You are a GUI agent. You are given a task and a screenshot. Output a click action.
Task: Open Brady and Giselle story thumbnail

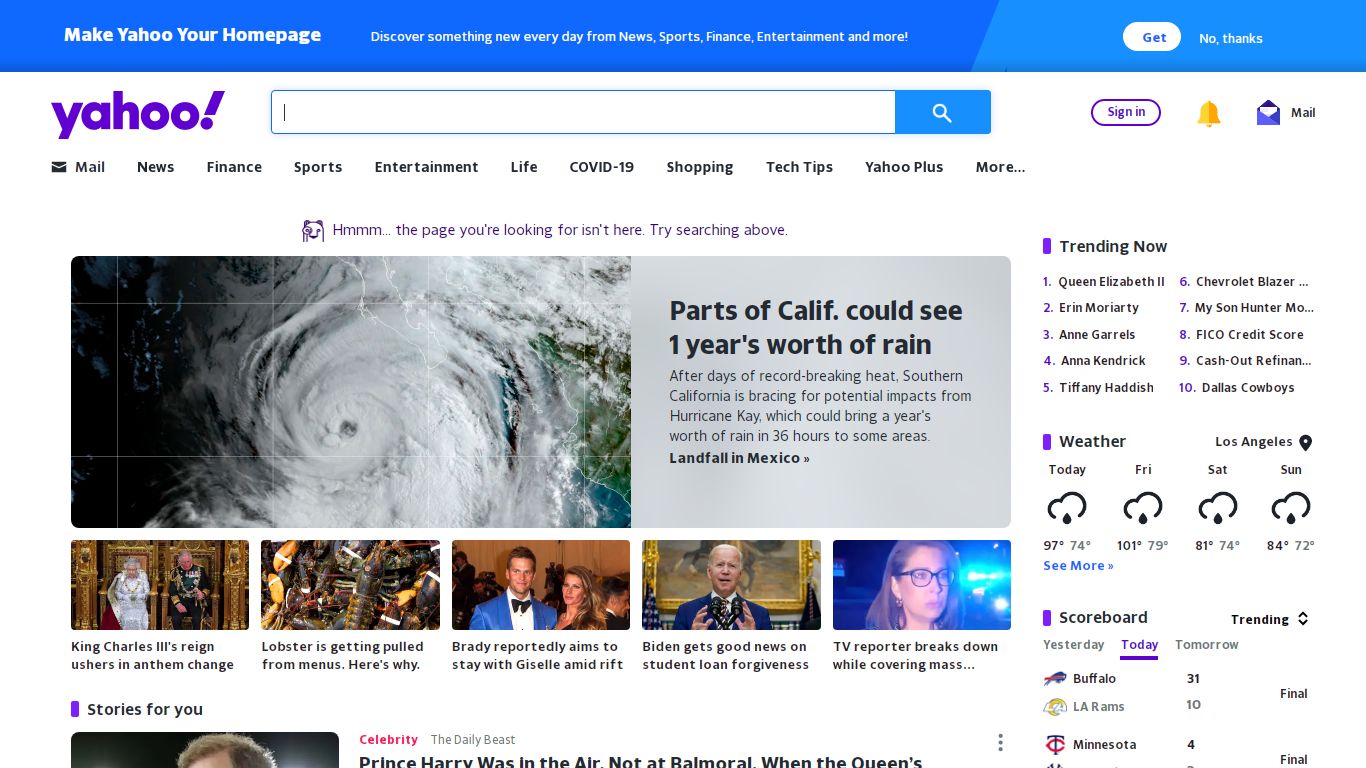point(541,585)
